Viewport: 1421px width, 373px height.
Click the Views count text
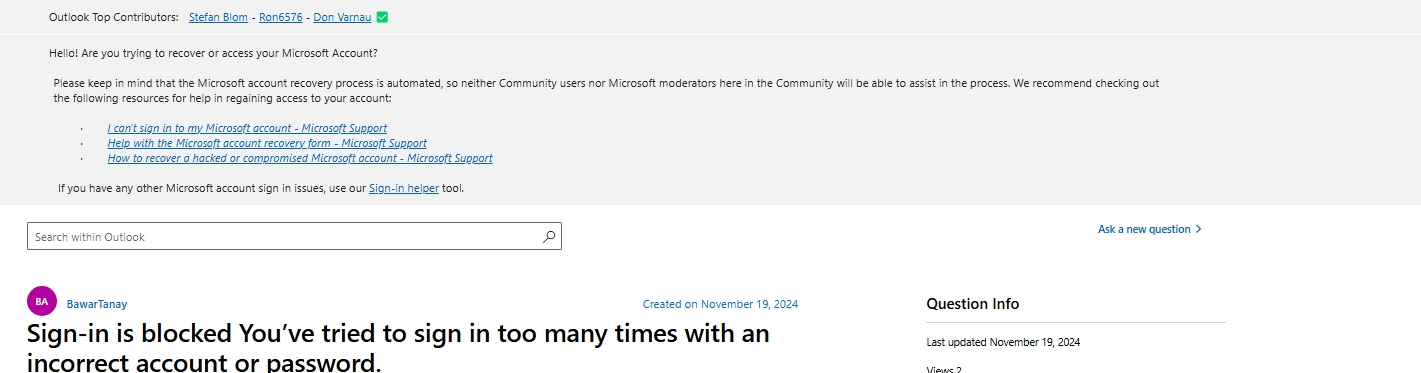pos(944,369)
